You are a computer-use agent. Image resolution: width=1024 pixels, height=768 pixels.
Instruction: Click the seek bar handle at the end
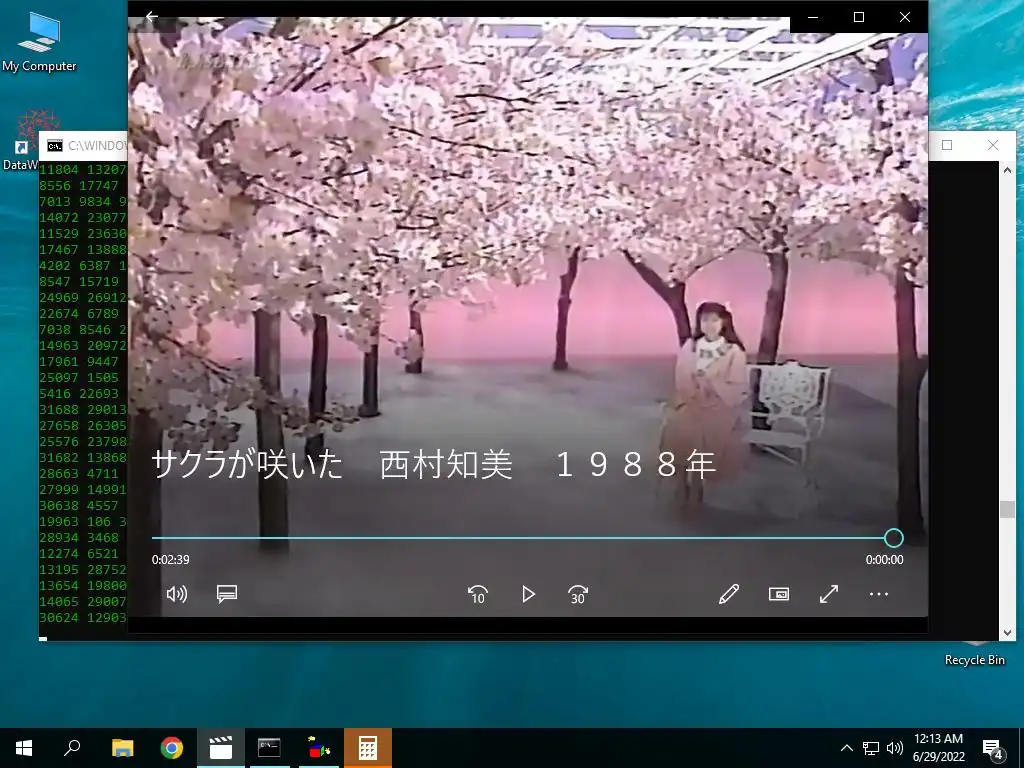pyautogui.click(x=894, y=538)
